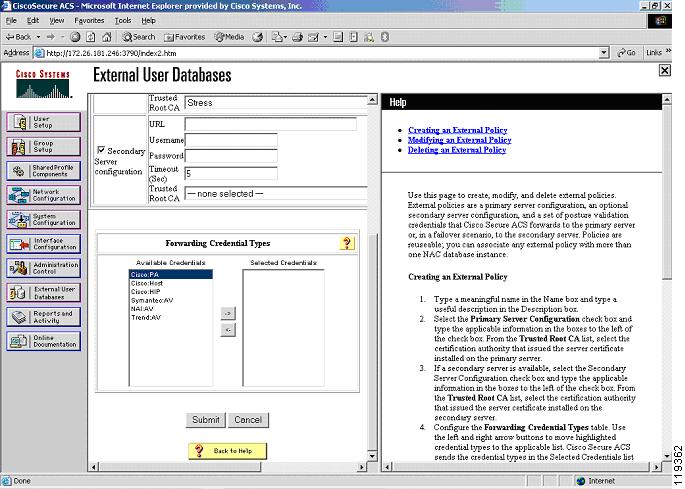Image resolution: width=685 pixels, height=489 pixels.
Task: Open the Favorites toolbar button
Action: coord(184,37)
